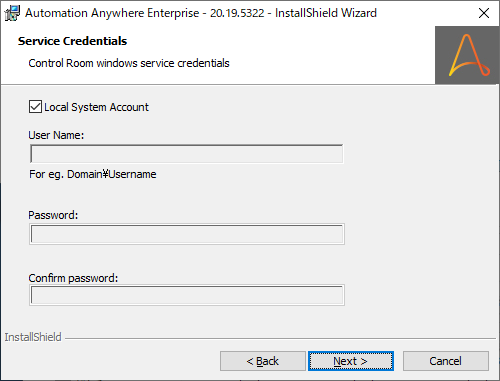
Task: Click the Service Credentials heading
Action: [x=72, y=41]
